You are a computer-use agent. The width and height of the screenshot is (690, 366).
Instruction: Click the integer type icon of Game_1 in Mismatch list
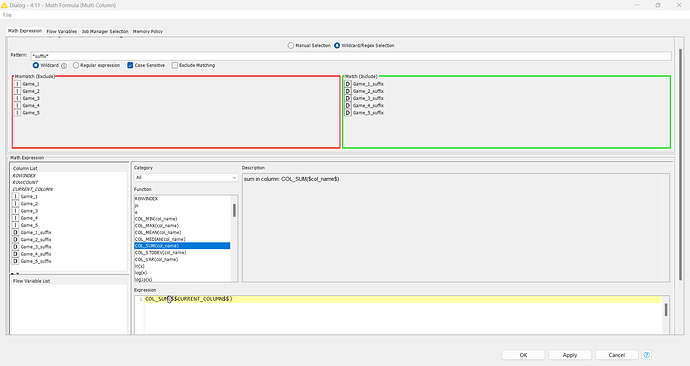[17, 84]
